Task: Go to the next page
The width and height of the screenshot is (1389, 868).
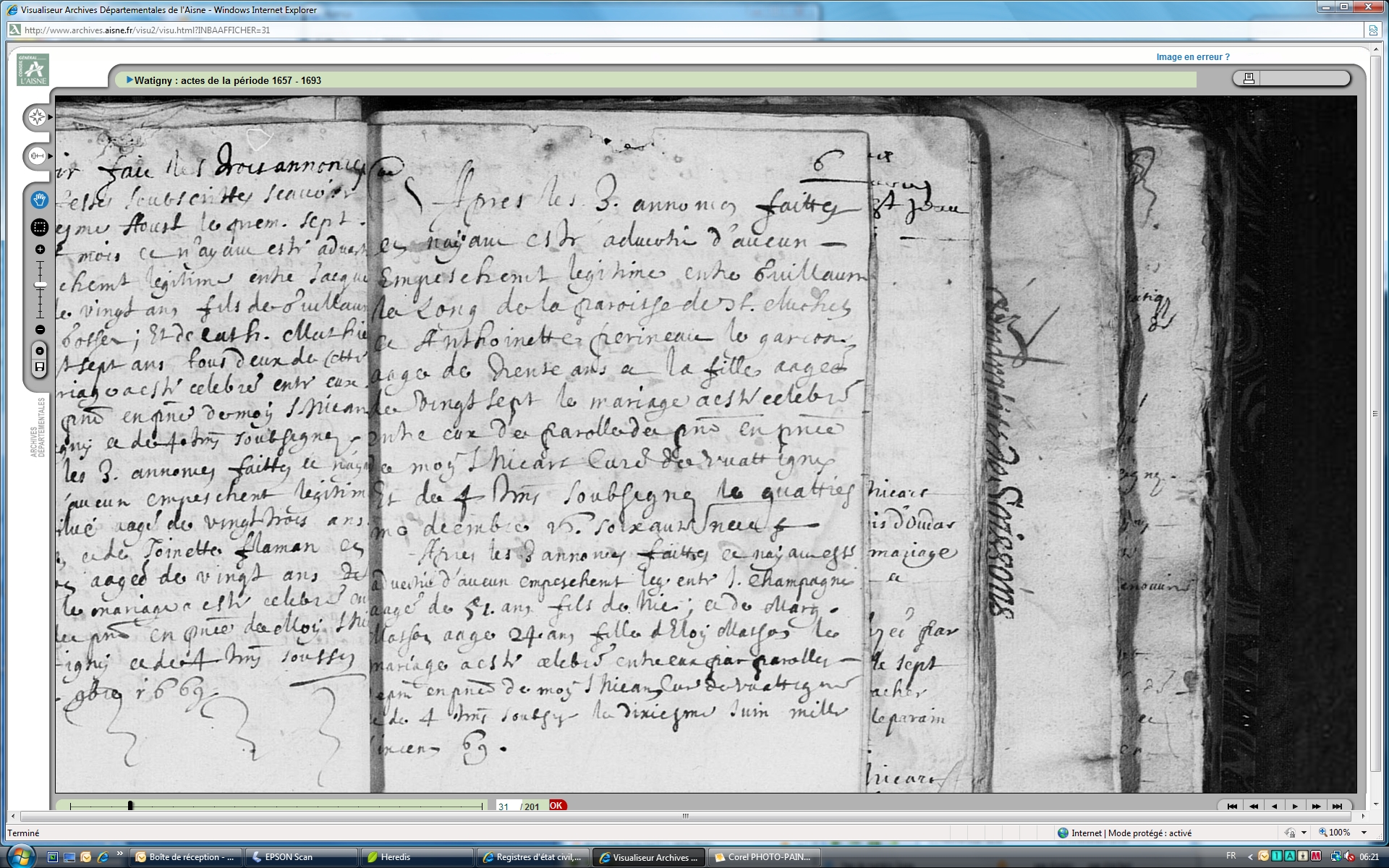Action: coord(1295,806)
